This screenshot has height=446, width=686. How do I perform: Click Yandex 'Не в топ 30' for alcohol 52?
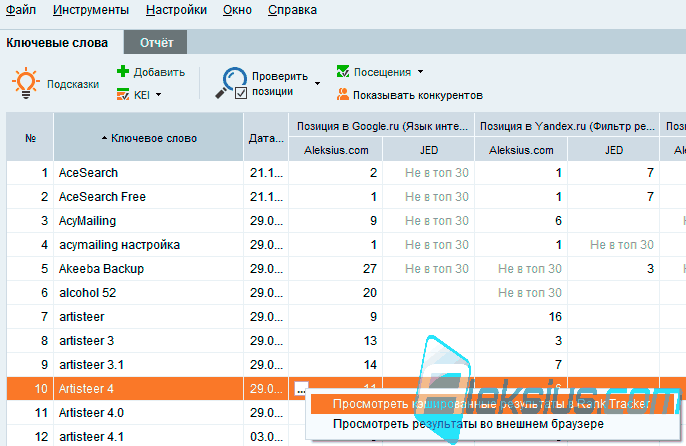coord(529,293)
